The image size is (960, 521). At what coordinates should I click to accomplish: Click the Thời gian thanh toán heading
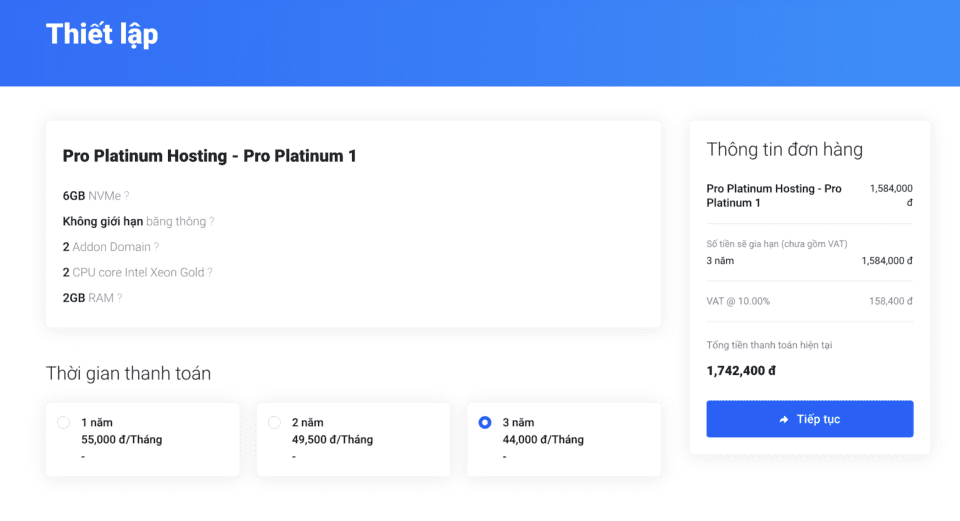click(128, 374)
